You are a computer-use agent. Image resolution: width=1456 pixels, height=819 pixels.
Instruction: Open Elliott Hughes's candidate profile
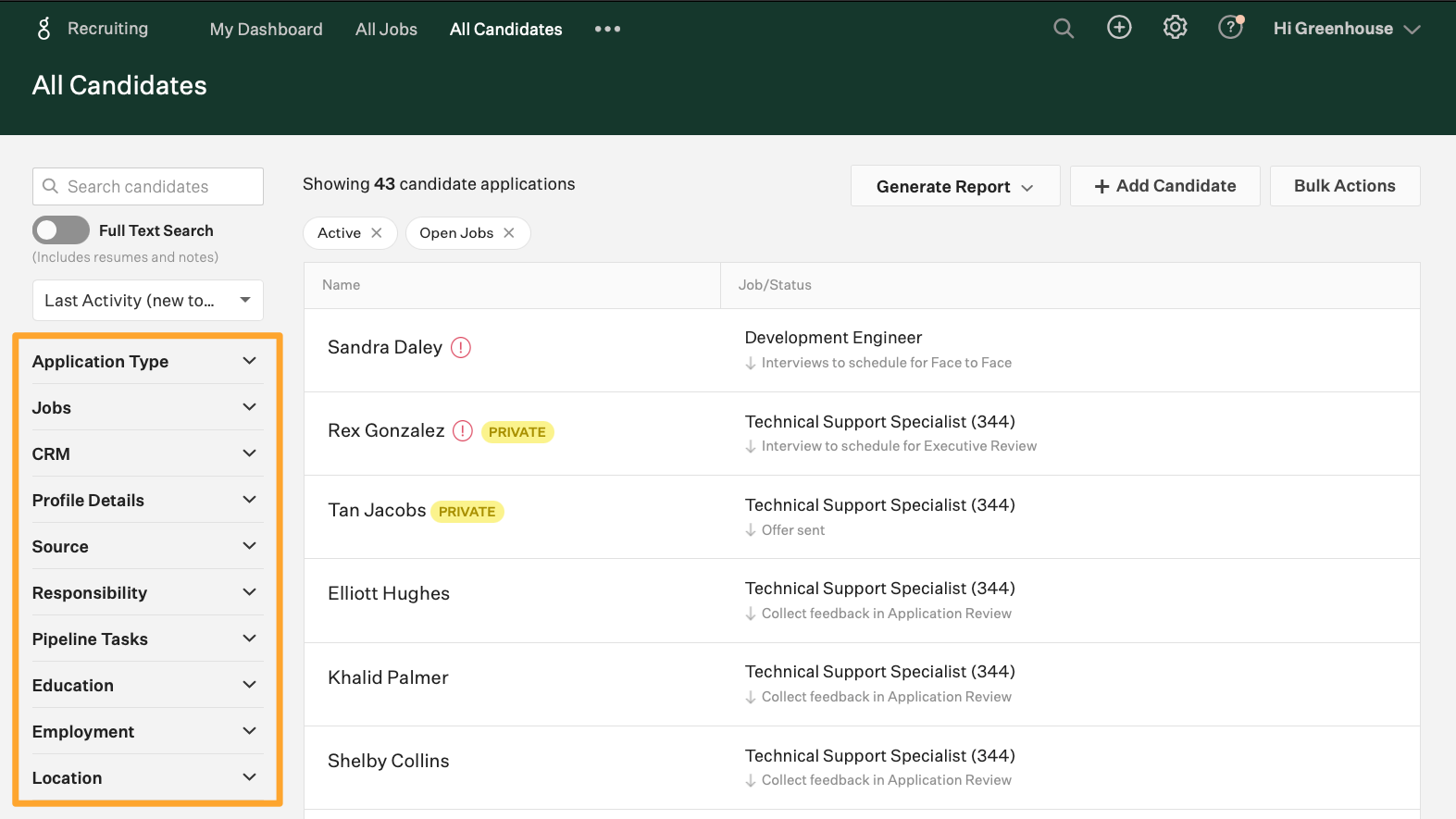[389, 594]
